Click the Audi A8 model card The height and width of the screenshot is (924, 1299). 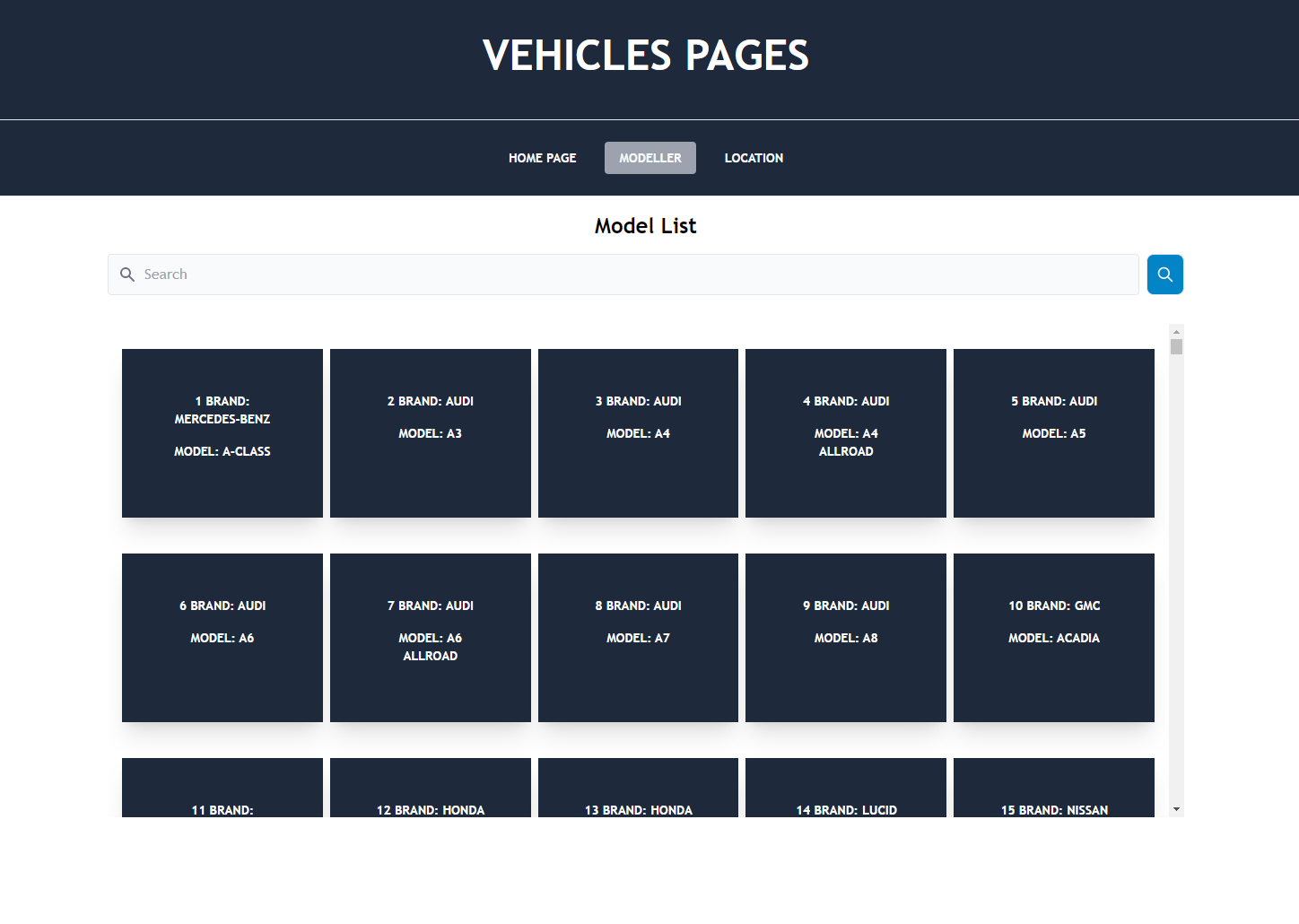[x=845, y=638]
